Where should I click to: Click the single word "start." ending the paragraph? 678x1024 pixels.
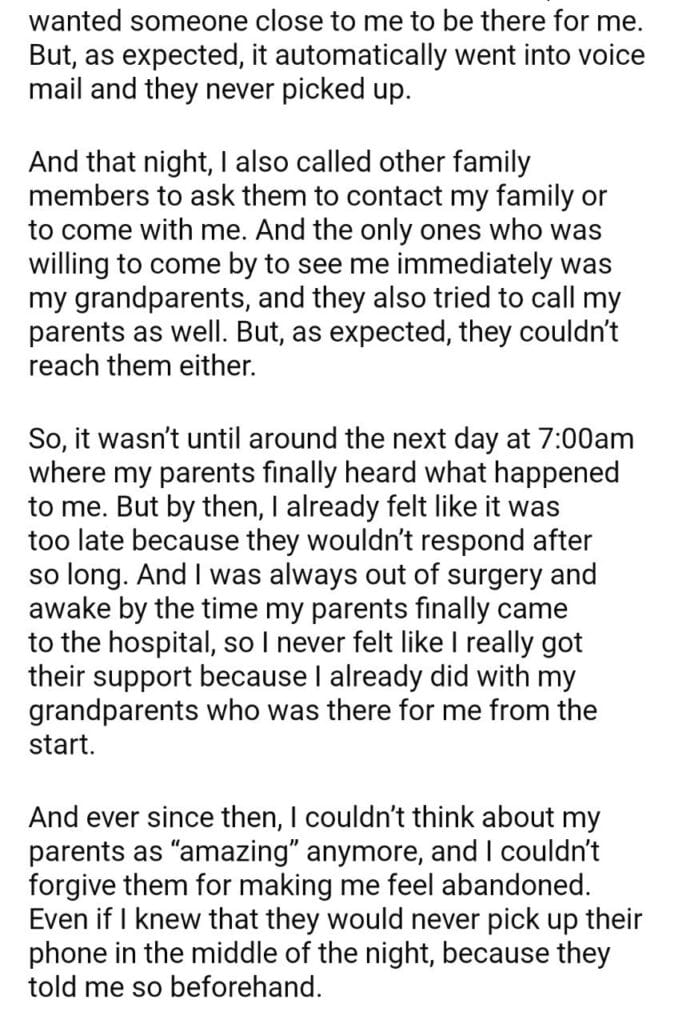click(x=56, y=742)
